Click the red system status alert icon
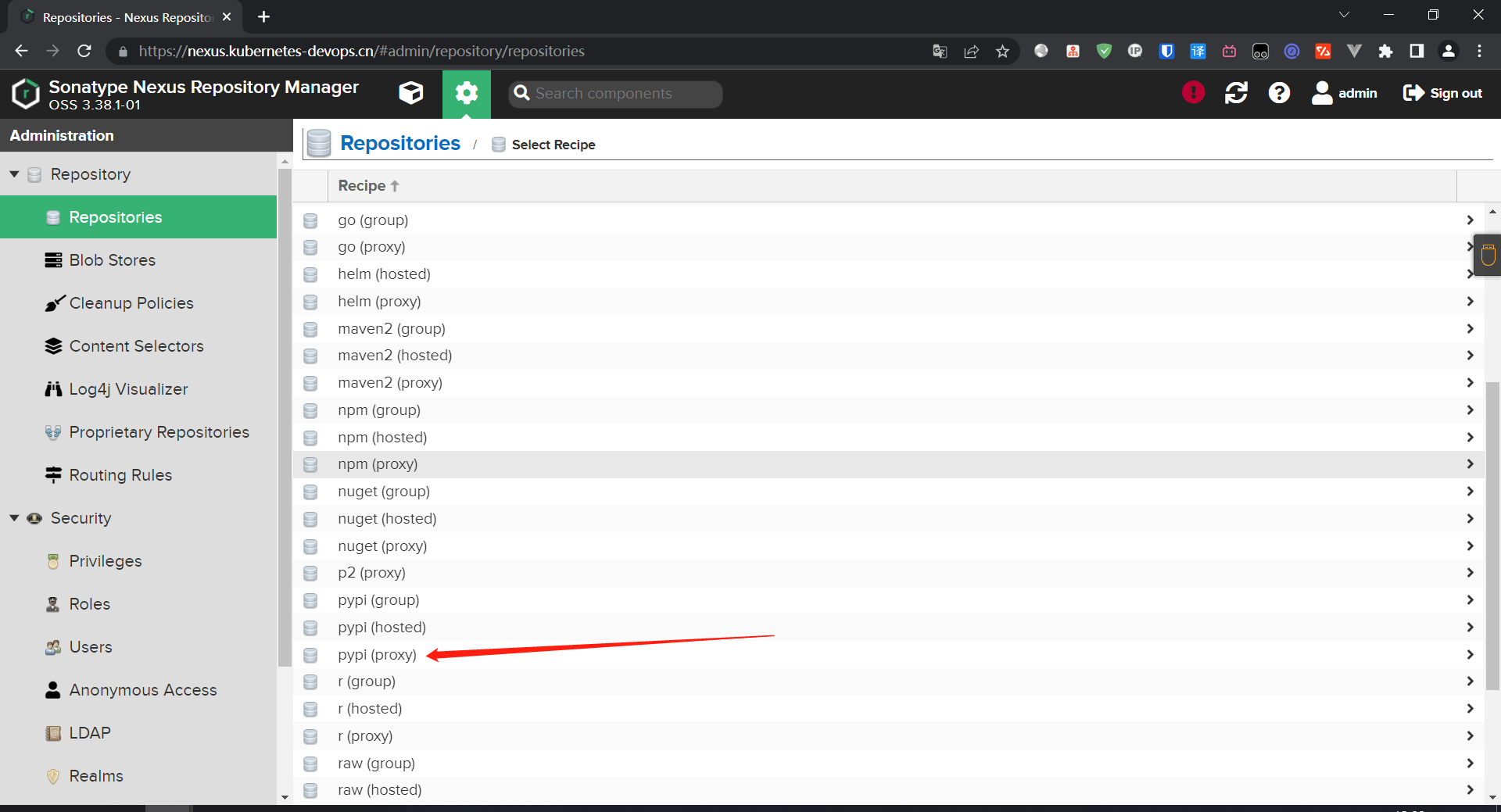This screenshot has height=812, width=1501. pyautogui.click(x=1193, y=92)
